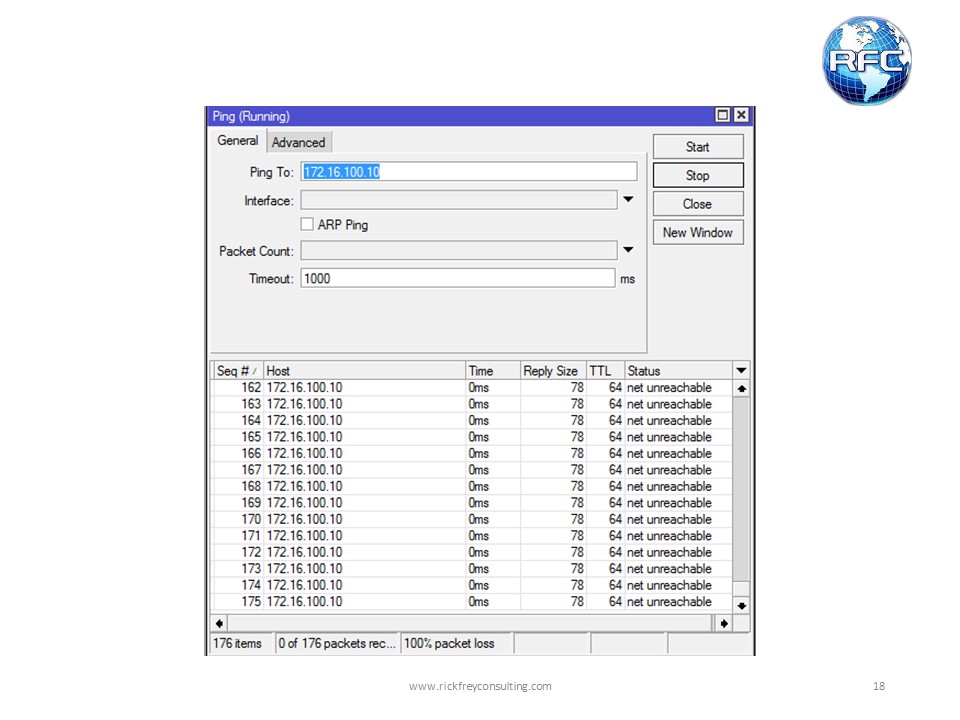The width and height of the screenshot is (960, 720).
Task: Click the horizontal scrollbar track below results
Action: tap(471, 623)
